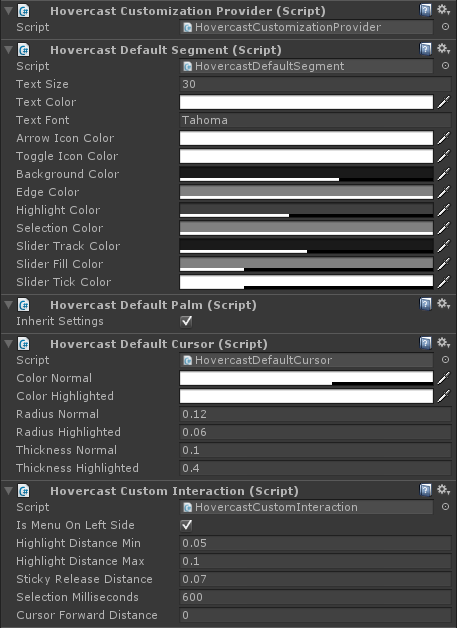Collapse Hovercast Customization Provider component
Screen dimensions: 457x628
[8, 11]
